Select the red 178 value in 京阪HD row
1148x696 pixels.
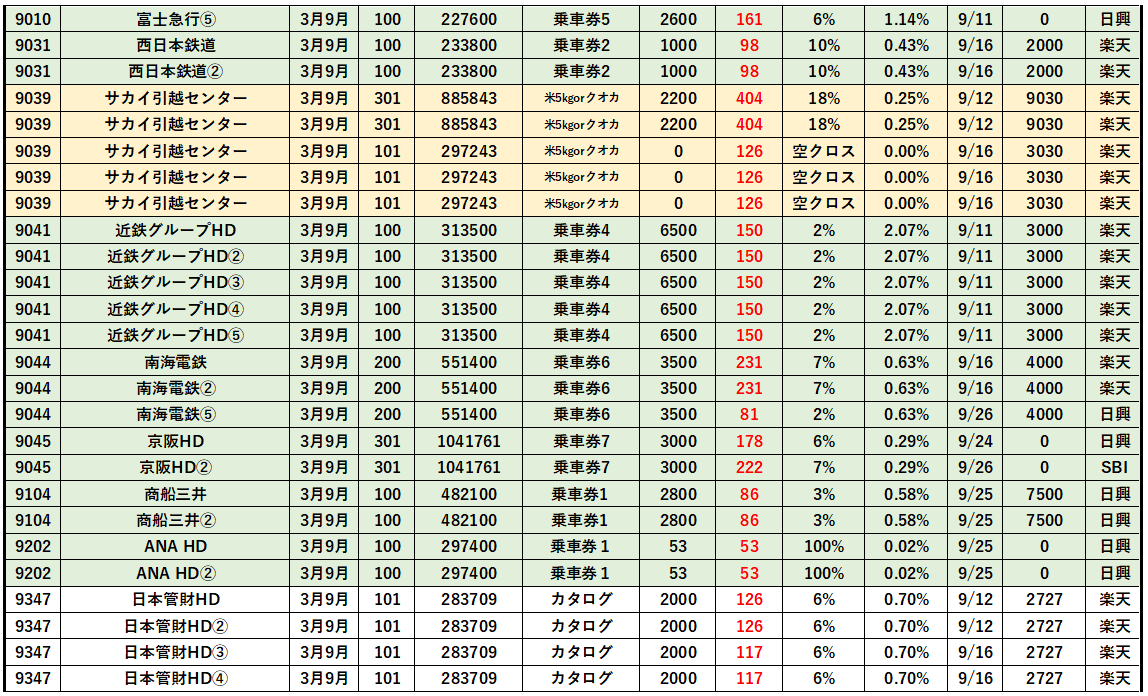point(749,441)
